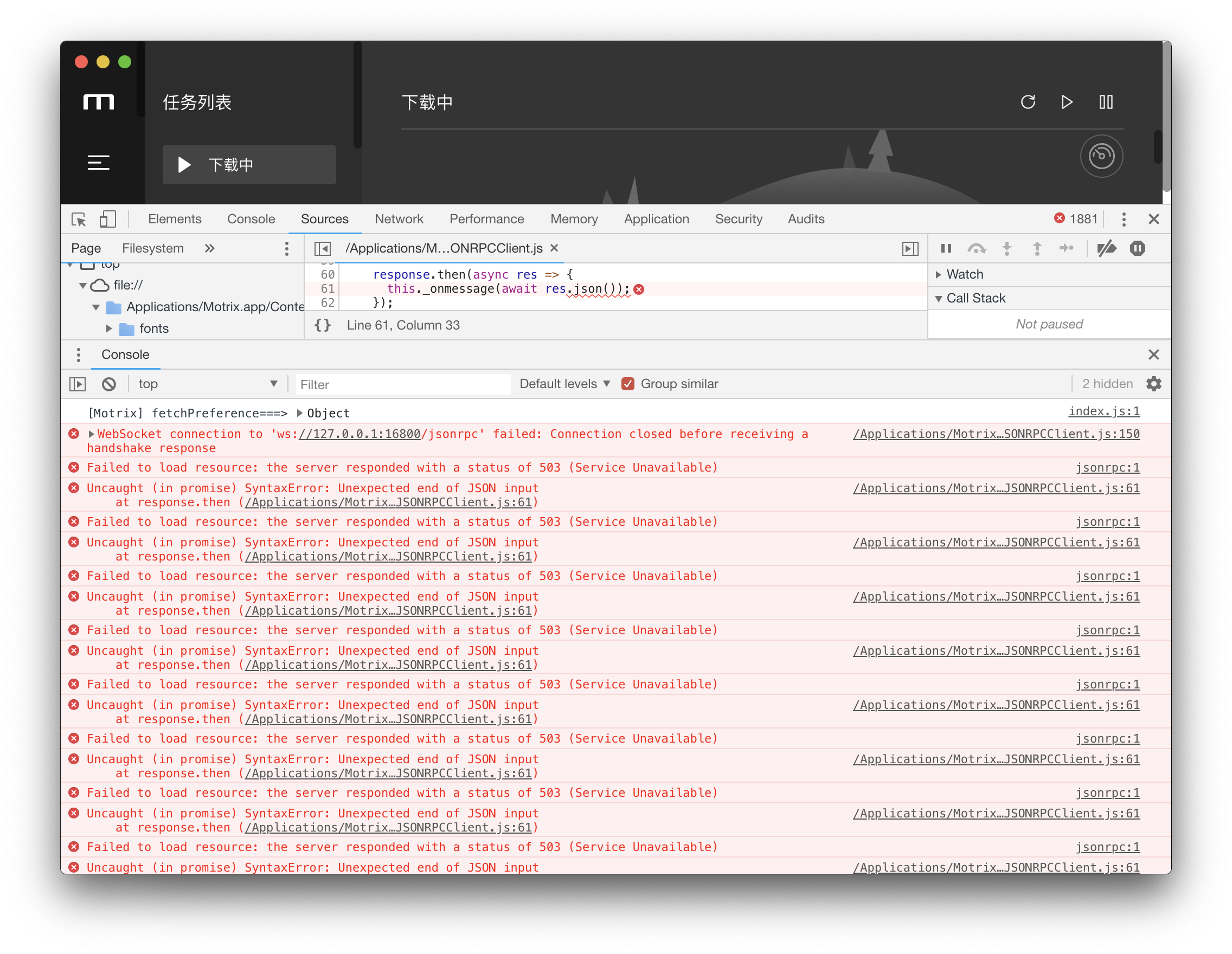Toggle deactivate breakpoints button
Viewport: 1232px width, 954px height.
(x=1106, y=248)
